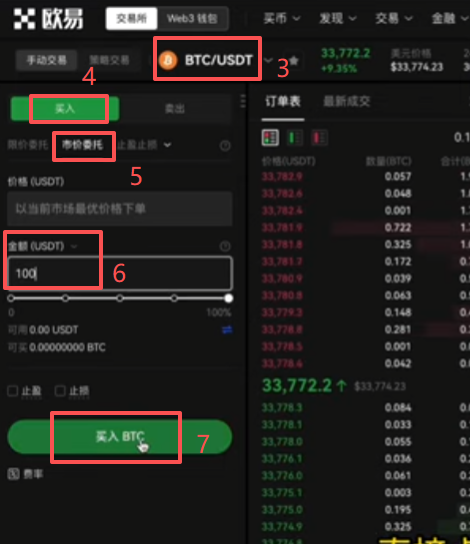The image size is (470, 544).
Task: Switch to 卖出 sell tab
Action: [175, 109]
